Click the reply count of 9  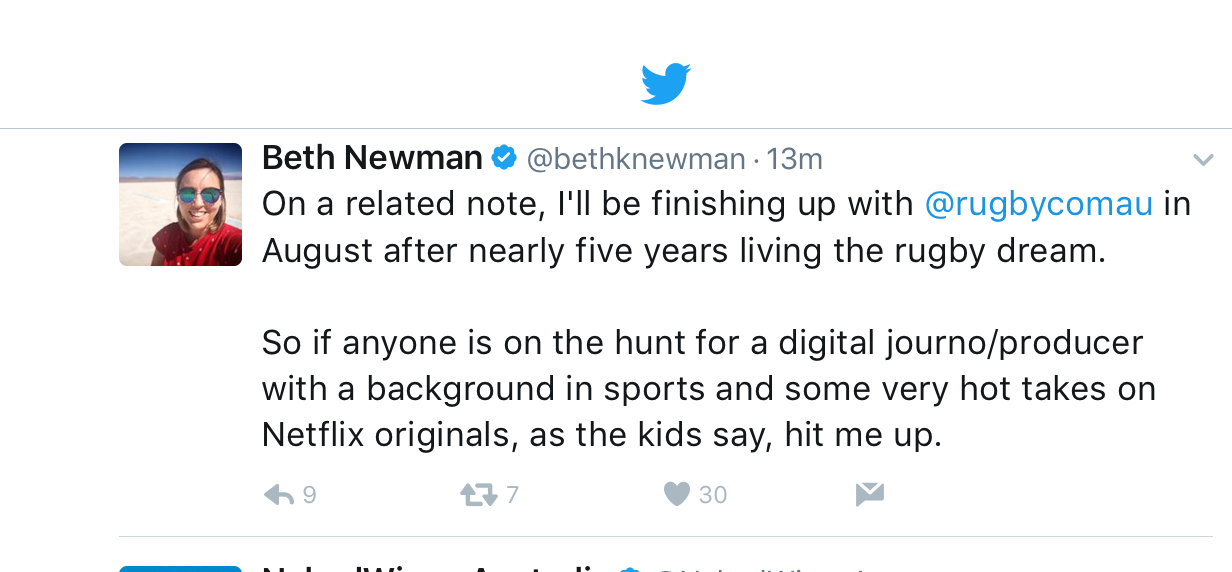click(309, 494)
